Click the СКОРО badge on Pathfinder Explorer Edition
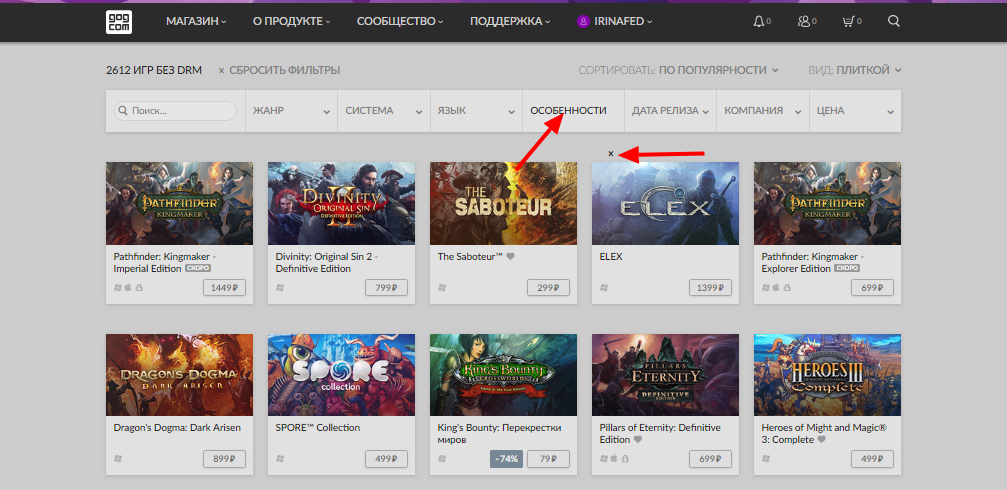This screenshot has width=1007, height=490. pyautogui.click(x=847, y=268)
